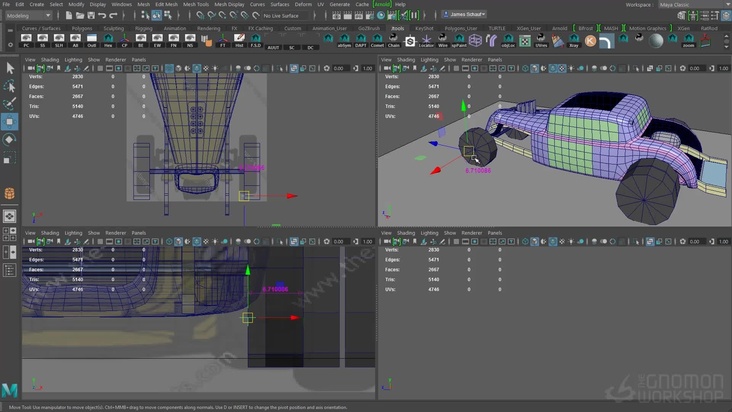The height and width of the screenshot is (412, 732).
Task: Expand the James Schauf account dropdown
Action: (463, 16)
